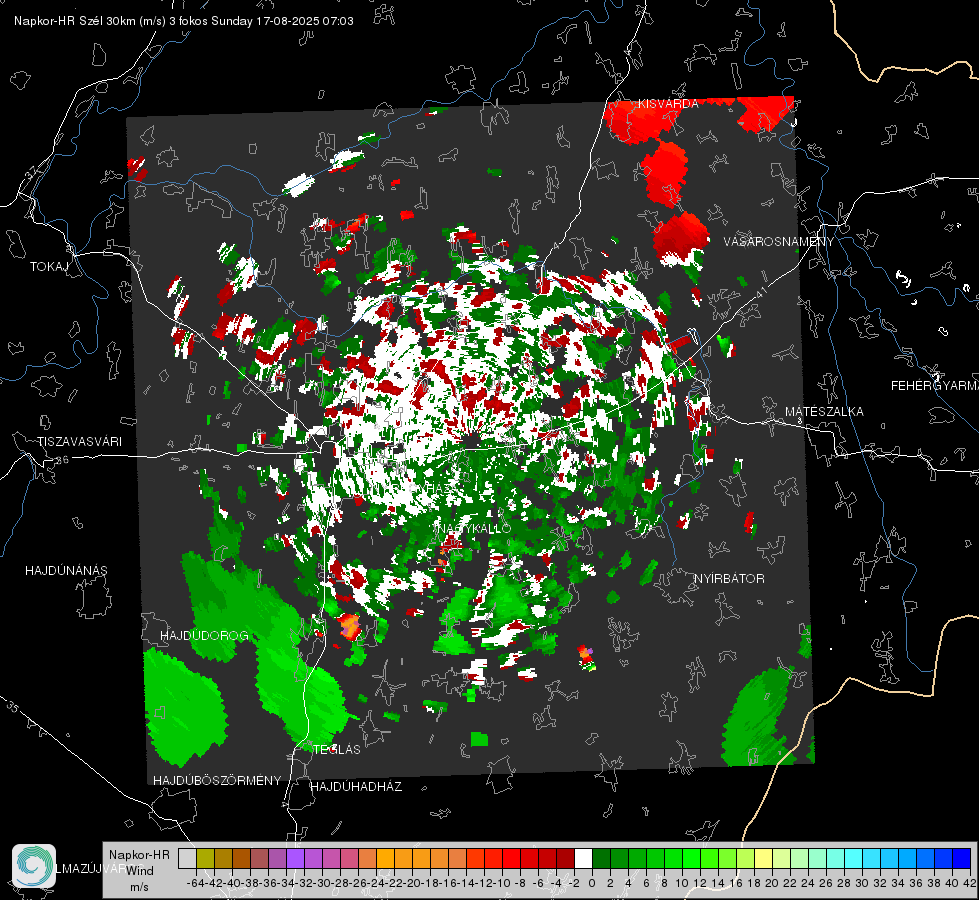This screenshot has height=900, width=979.
Task: Click the HAJDÚNÁNÁS town label
Action: [x=66, y=570]
